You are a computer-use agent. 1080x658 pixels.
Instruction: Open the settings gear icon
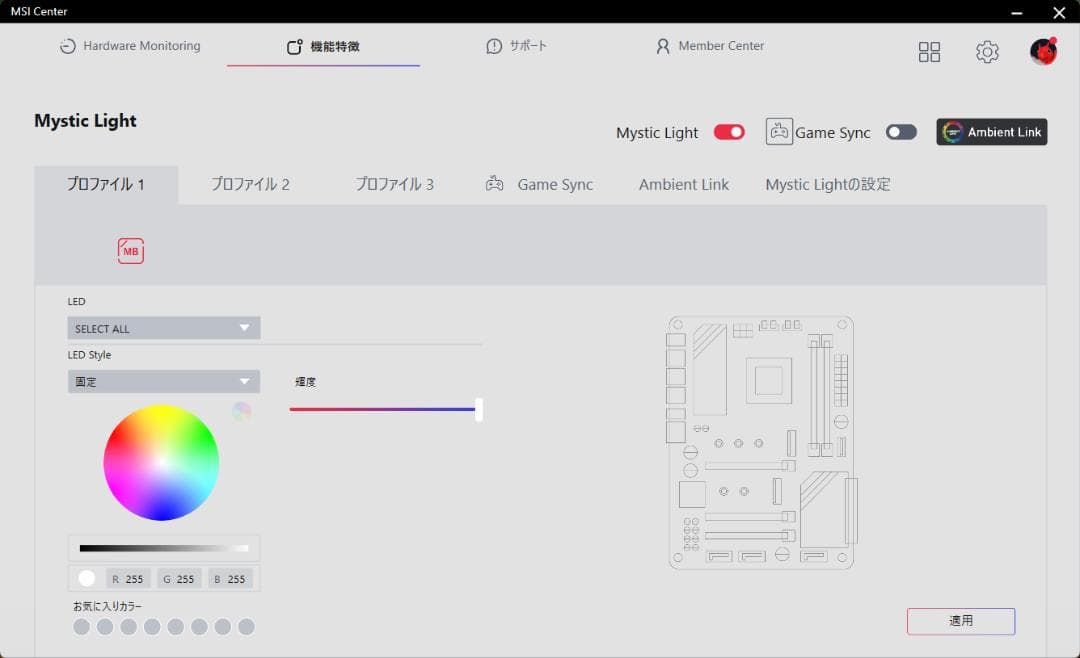pyautogui.click(x=987, y=52)
